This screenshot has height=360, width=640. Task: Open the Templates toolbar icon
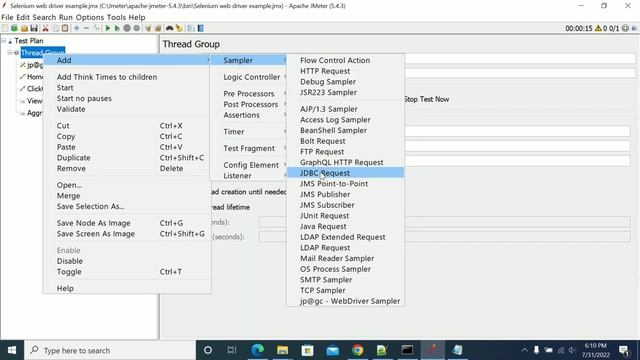coord(14,28)
